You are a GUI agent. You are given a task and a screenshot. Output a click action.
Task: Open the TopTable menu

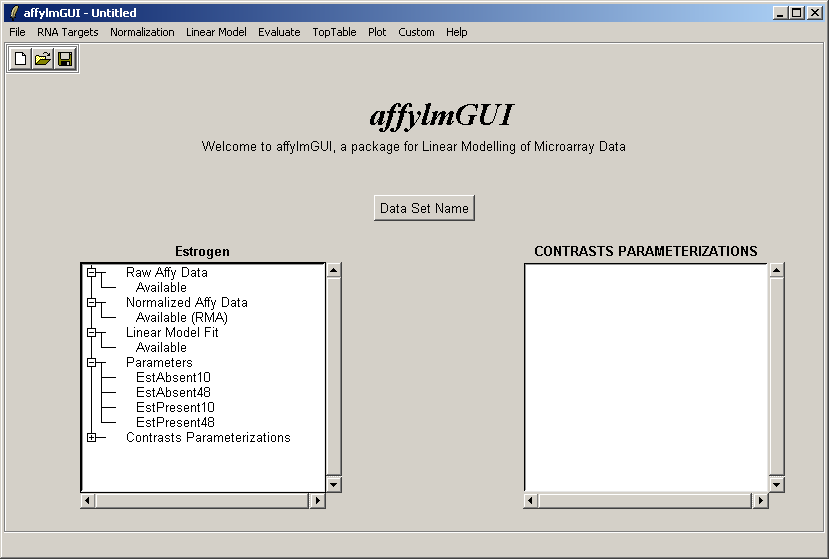pos(334,32)
